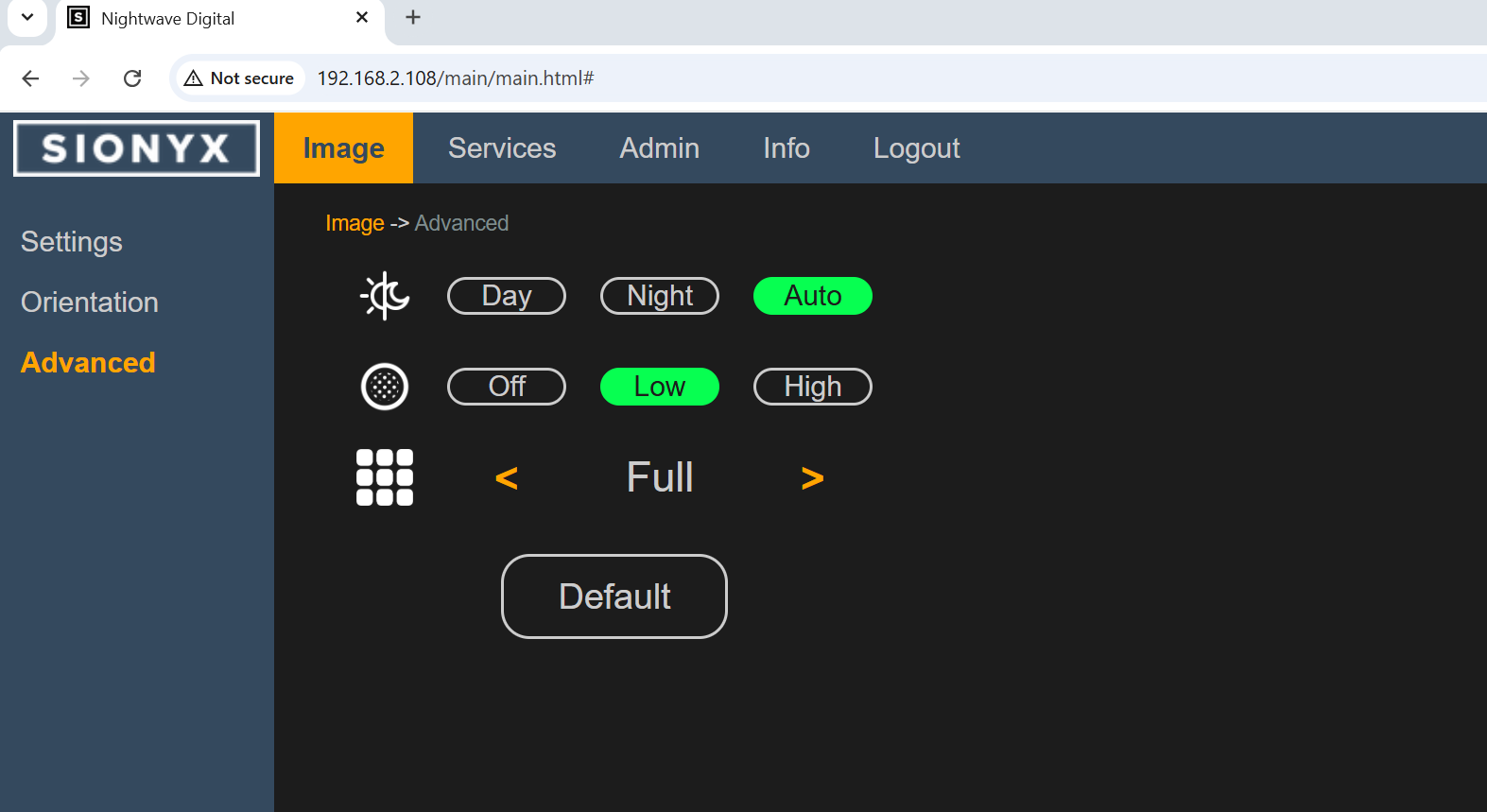Go back using the browser back arrow
The width and height of the screenshot is (1487, 812).
30,78
